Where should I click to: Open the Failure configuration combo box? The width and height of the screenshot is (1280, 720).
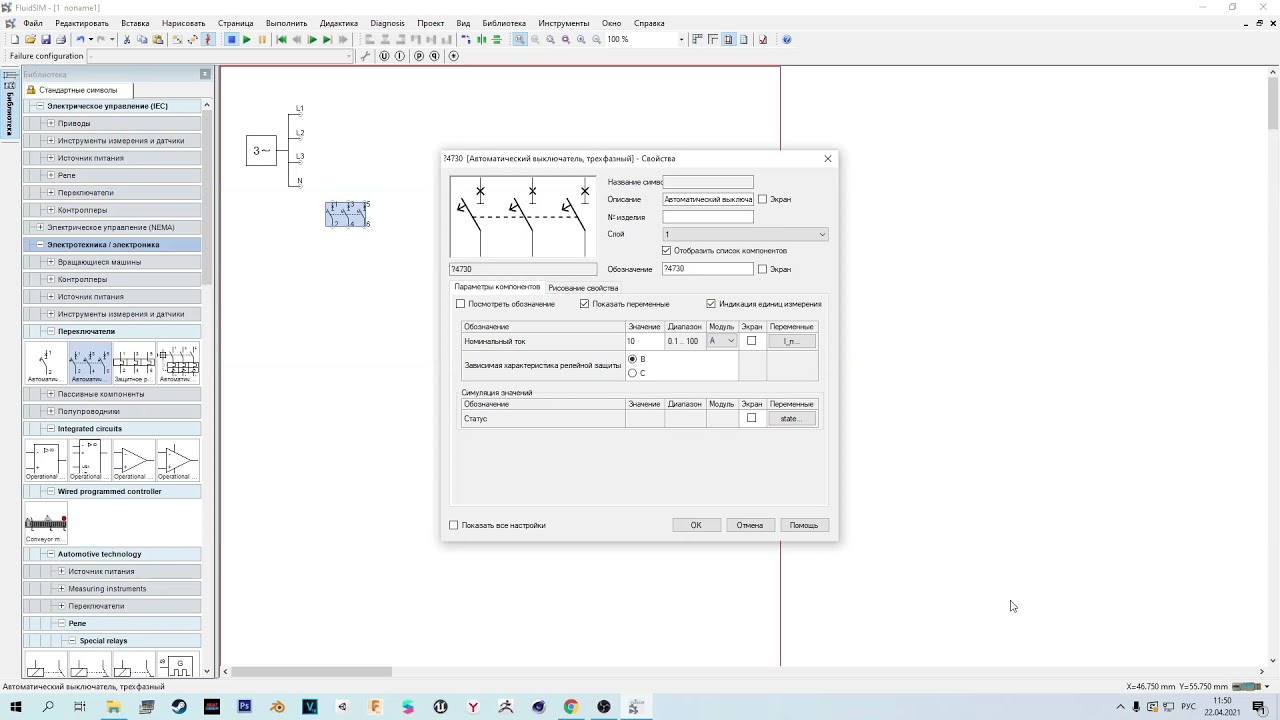coord(220,56)
